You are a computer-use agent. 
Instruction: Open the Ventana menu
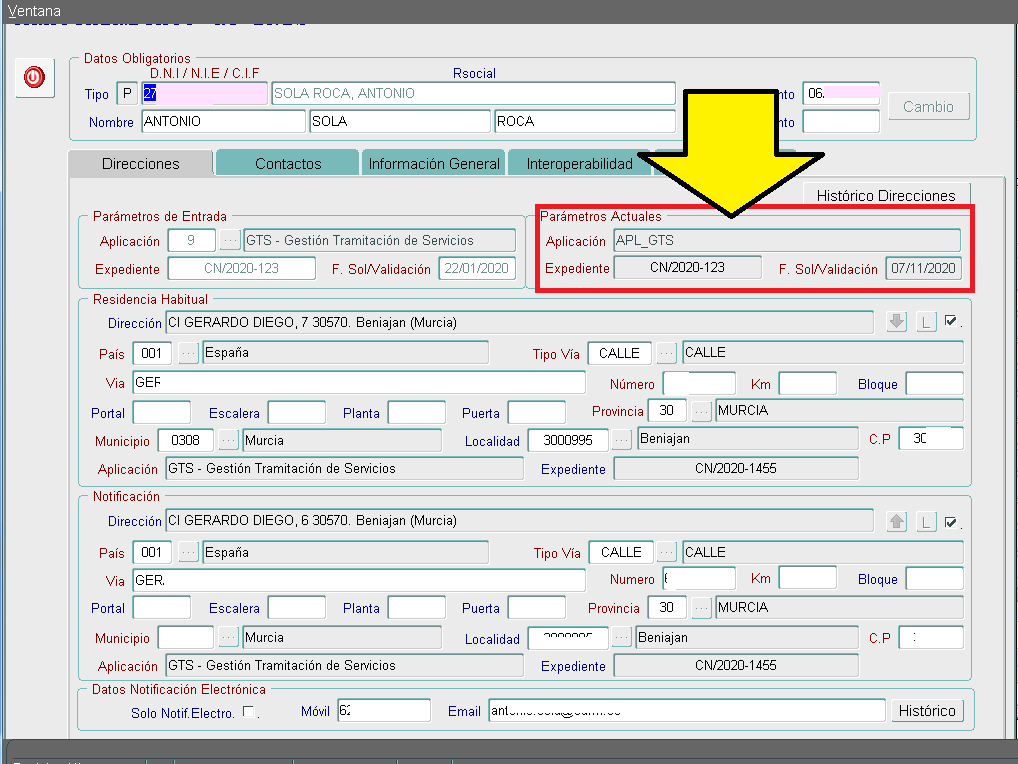[34, 11]
